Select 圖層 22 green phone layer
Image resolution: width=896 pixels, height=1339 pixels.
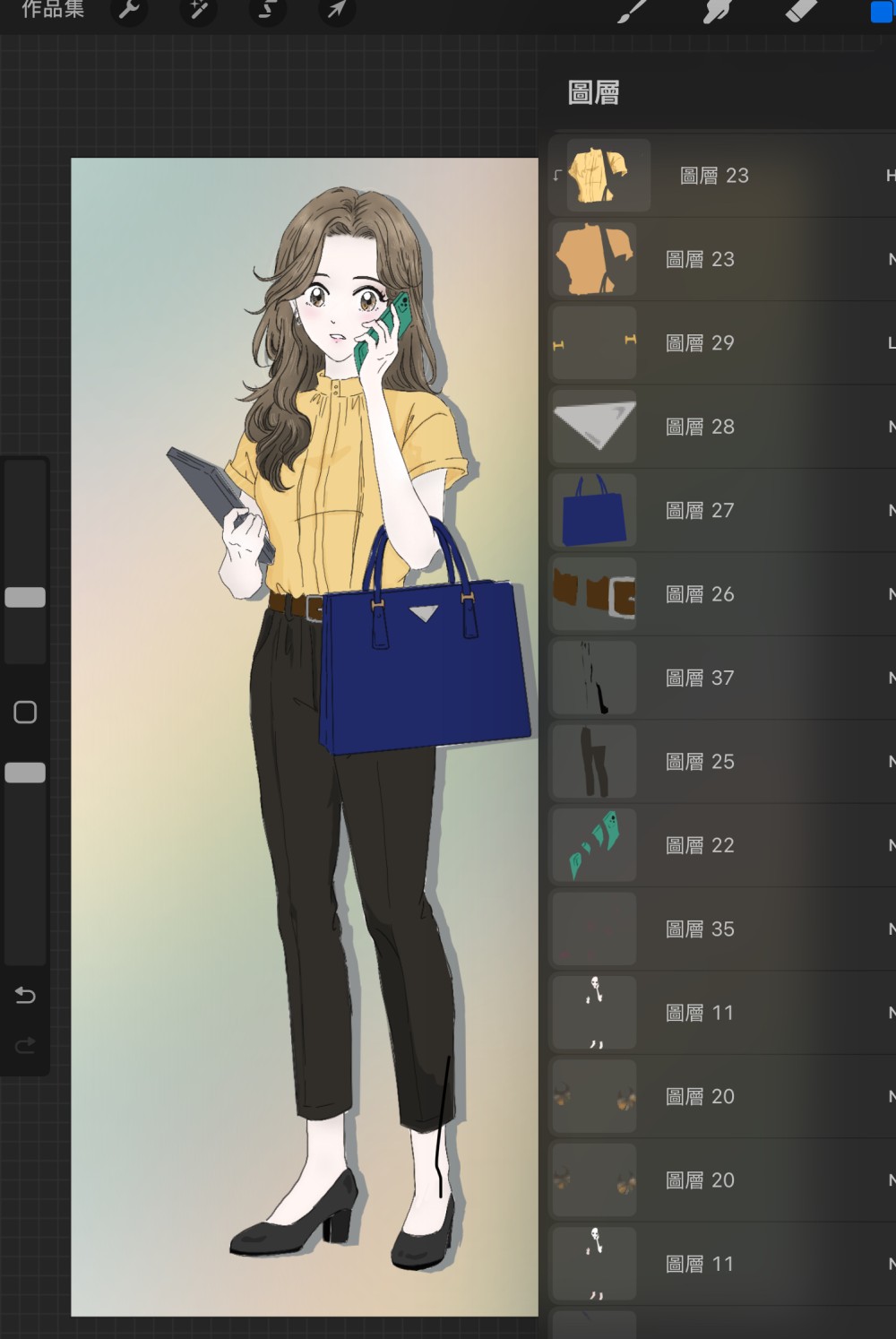tap(722, 845)
